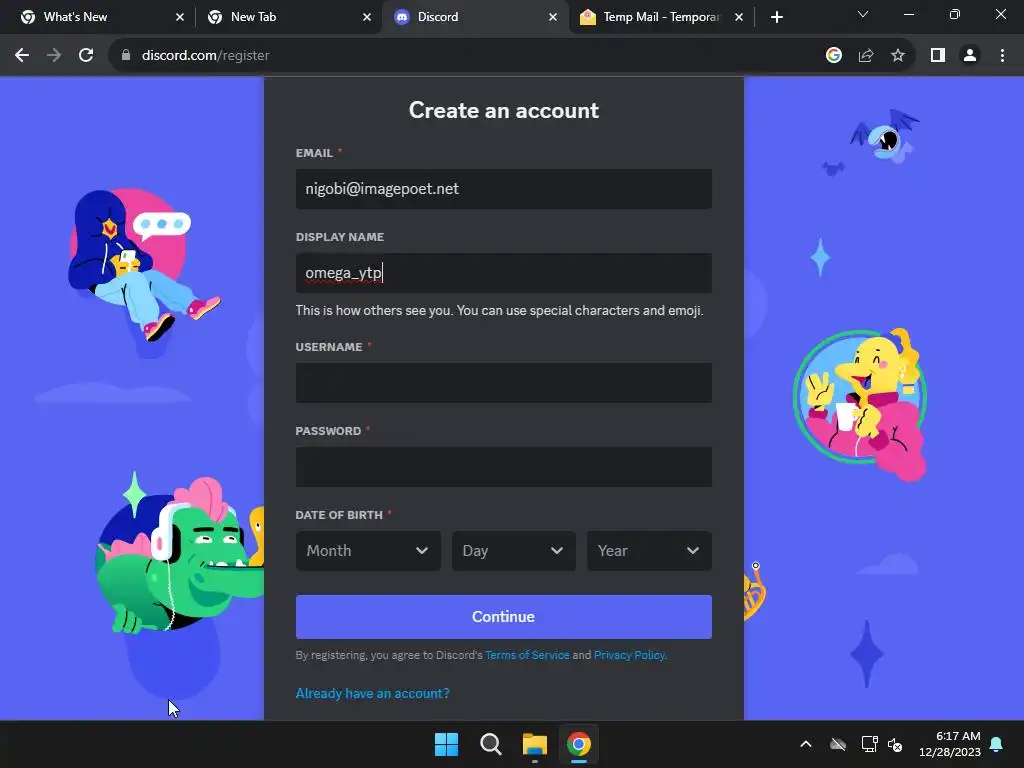The height and width of the screenshot is (768, 1024).
Task: Bookmark this page with star icon
Action: [x=898, y=56]
